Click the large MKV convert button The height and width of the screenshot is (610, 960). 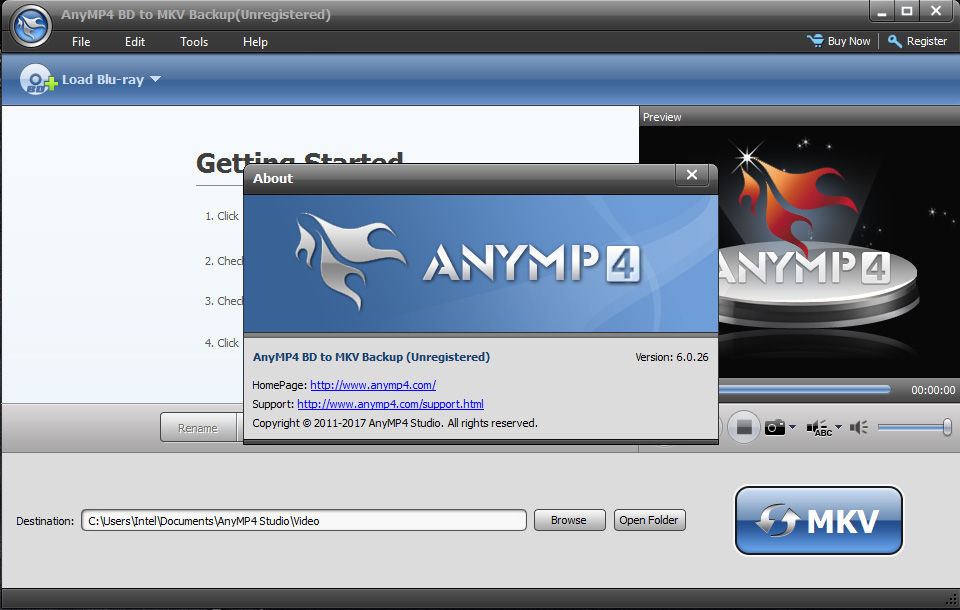[x=819, y=521]
